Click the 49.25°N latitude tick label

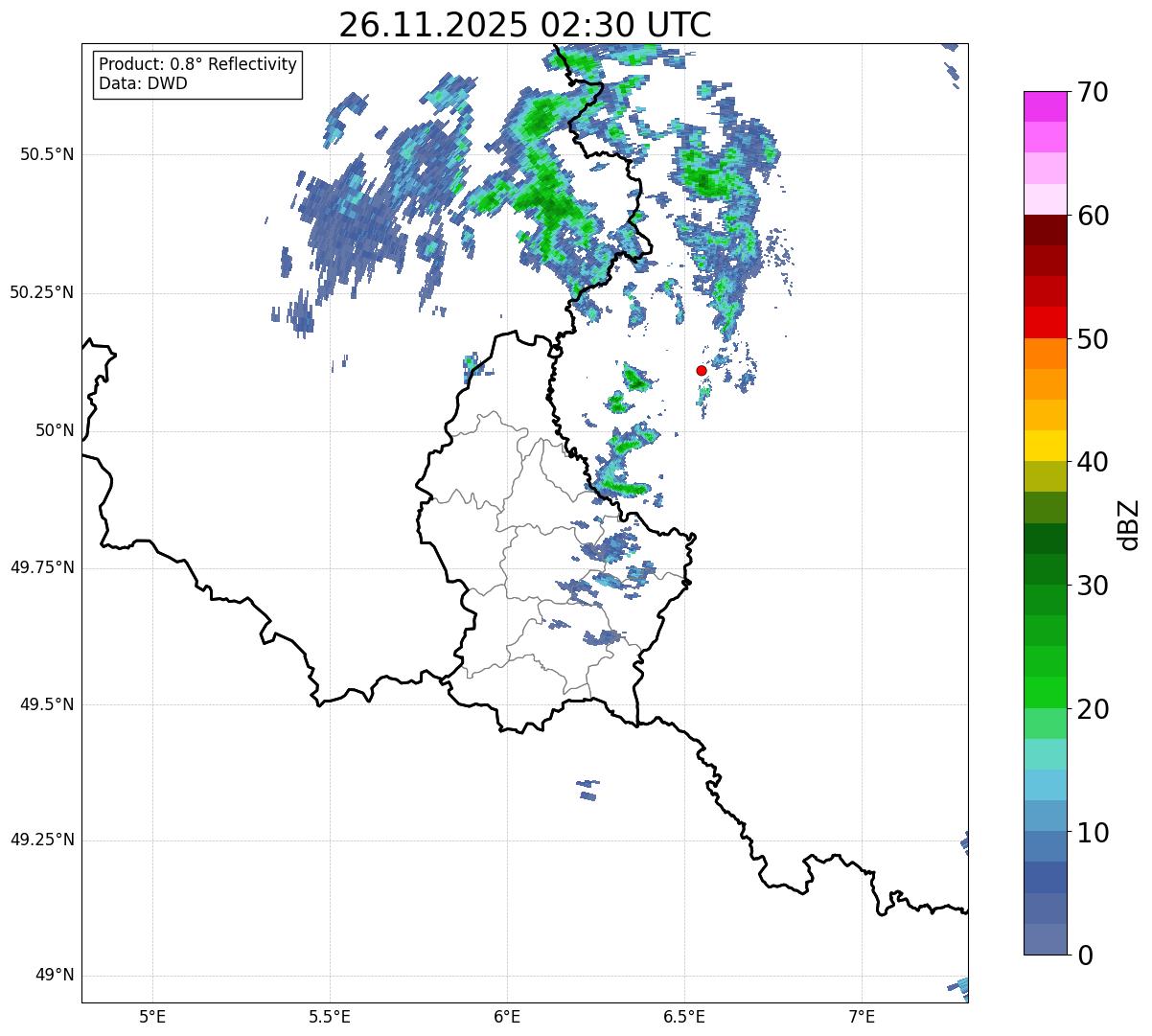click(42, 840)
